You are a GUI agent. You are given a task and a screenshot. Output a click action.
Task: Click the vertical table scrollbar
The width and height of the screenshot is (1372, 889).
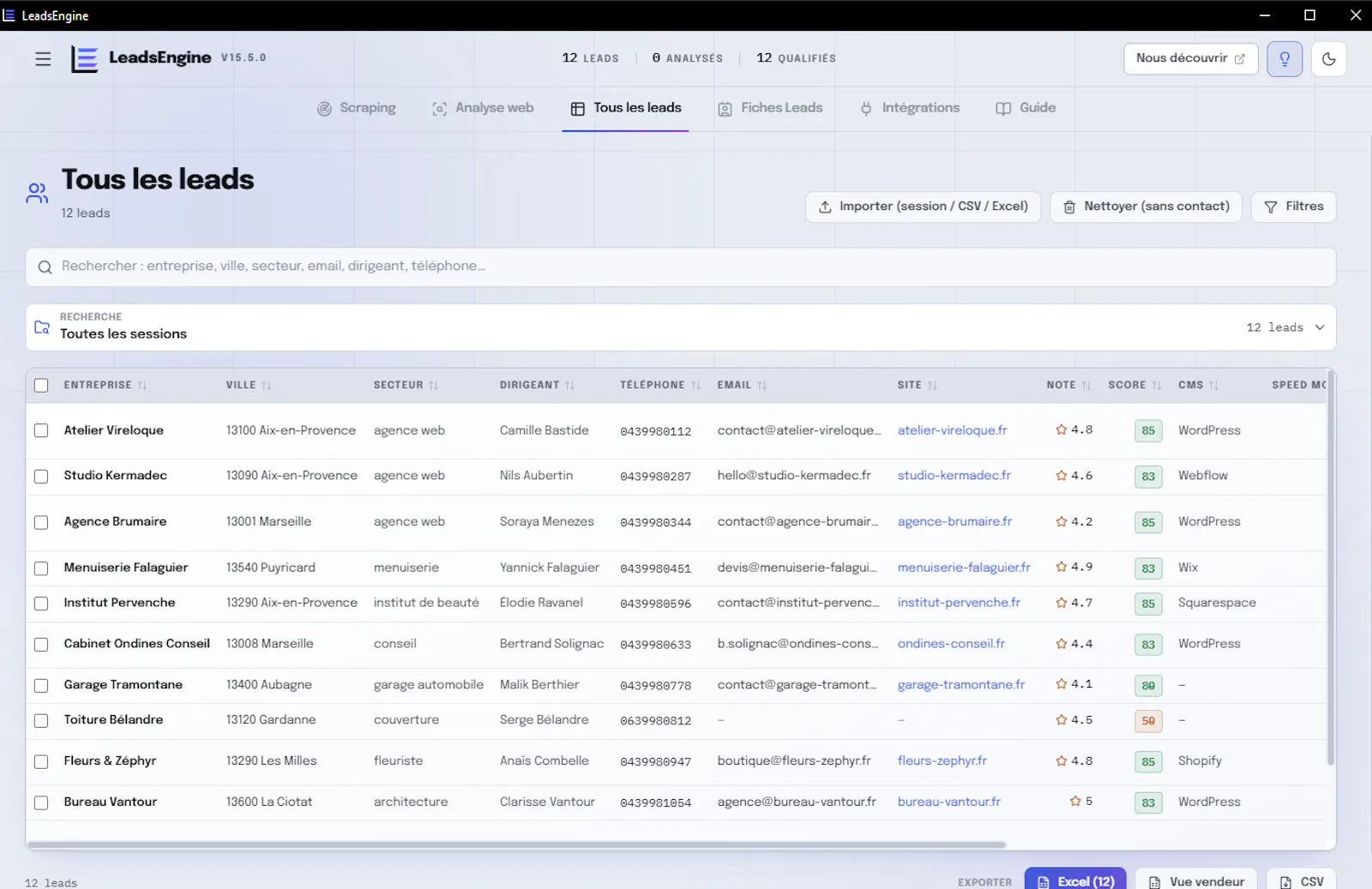click(x=1330, y=568)
